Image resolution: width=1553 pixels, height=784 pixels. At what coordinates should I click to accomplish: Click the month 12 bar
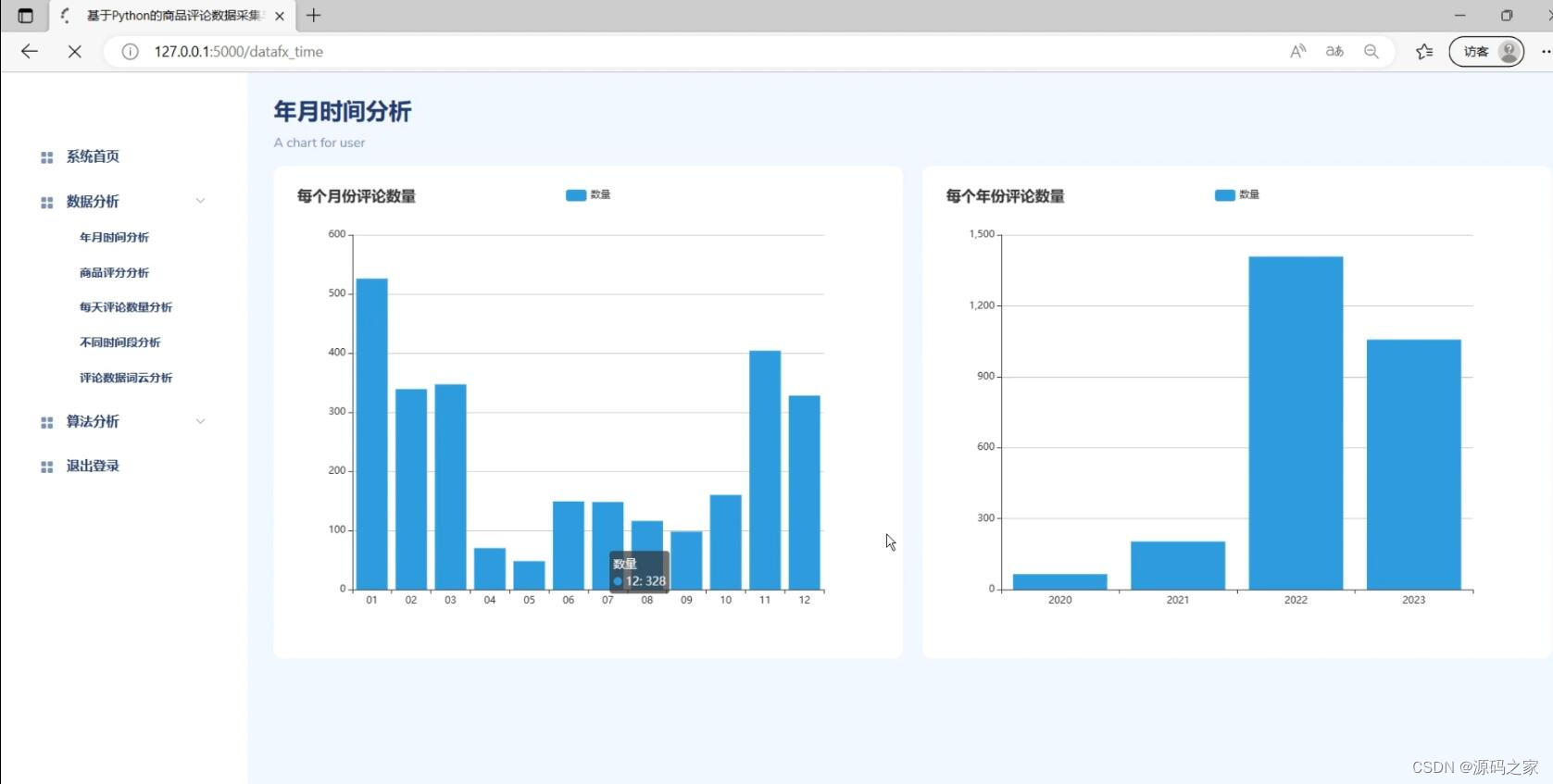[x=805, y=492]
